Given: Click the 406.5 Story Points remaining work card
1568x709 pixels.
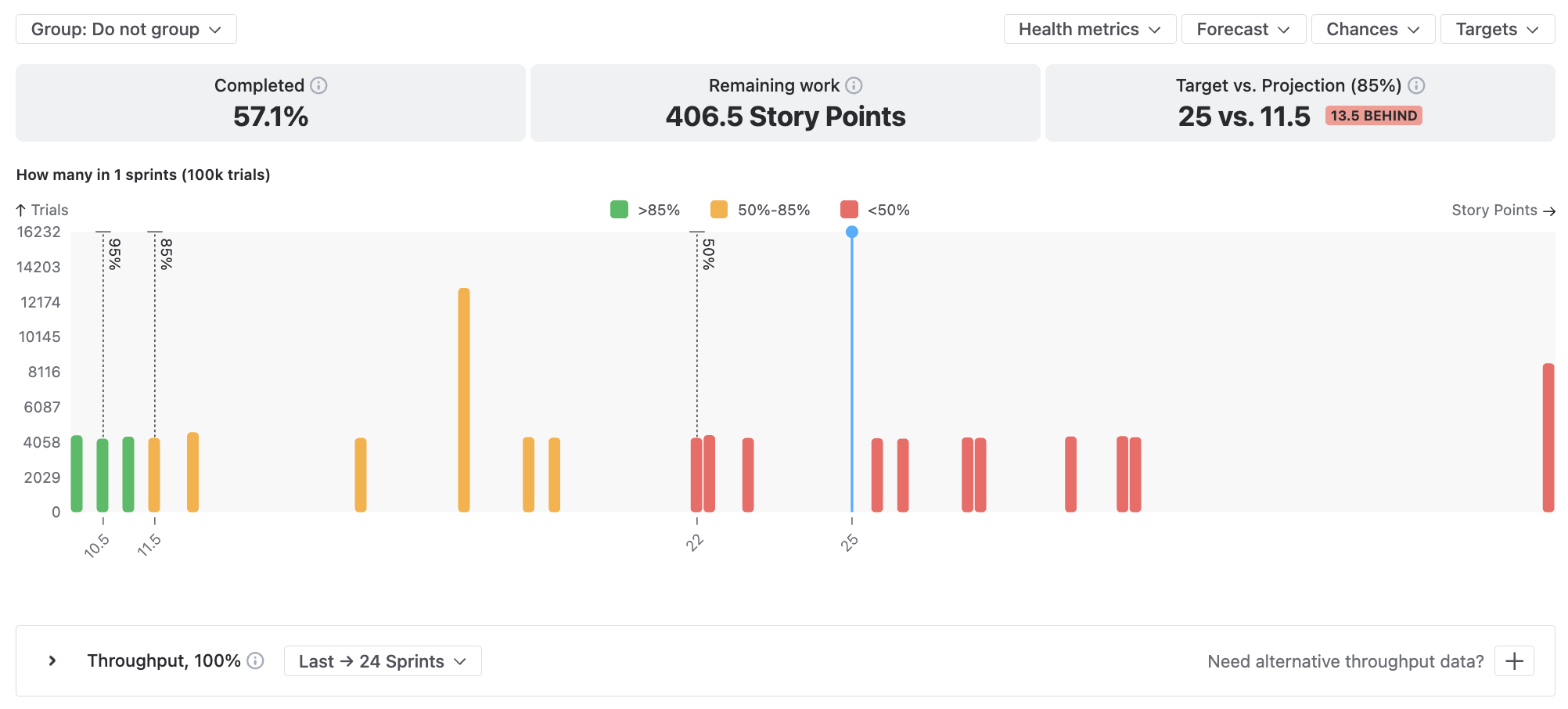Looking at the screenshot, I should 786,103.
